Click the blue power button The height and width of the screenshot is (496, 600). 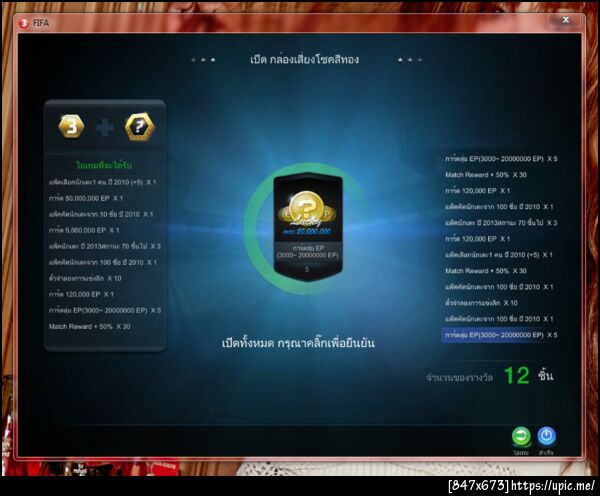pos(546,436)
